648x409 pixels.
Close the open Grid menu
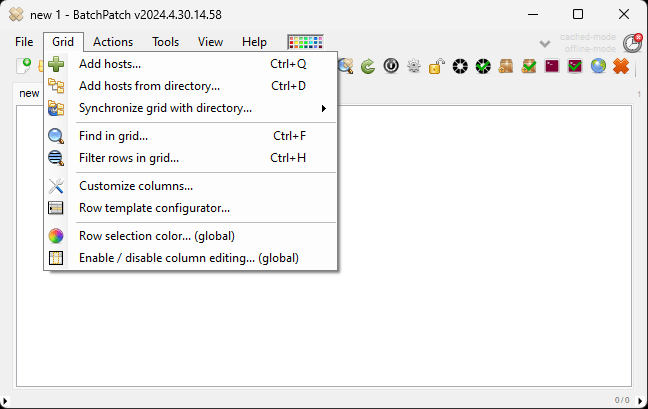(63, 42)
